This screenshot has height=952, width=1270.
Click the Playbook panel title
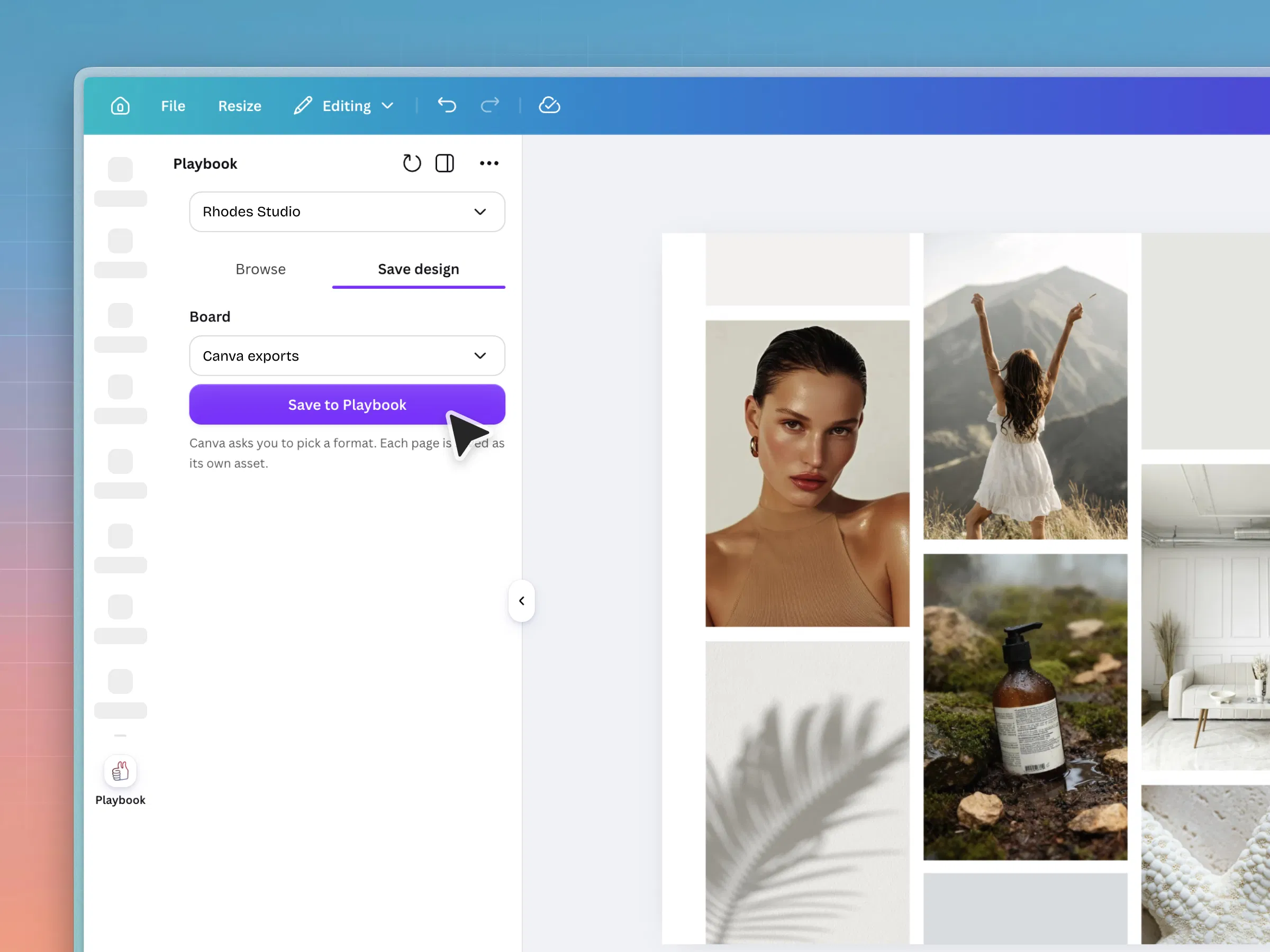205,164
